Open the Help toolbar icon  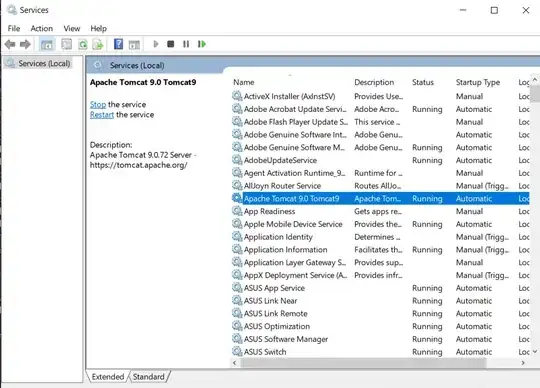[118, 44]
